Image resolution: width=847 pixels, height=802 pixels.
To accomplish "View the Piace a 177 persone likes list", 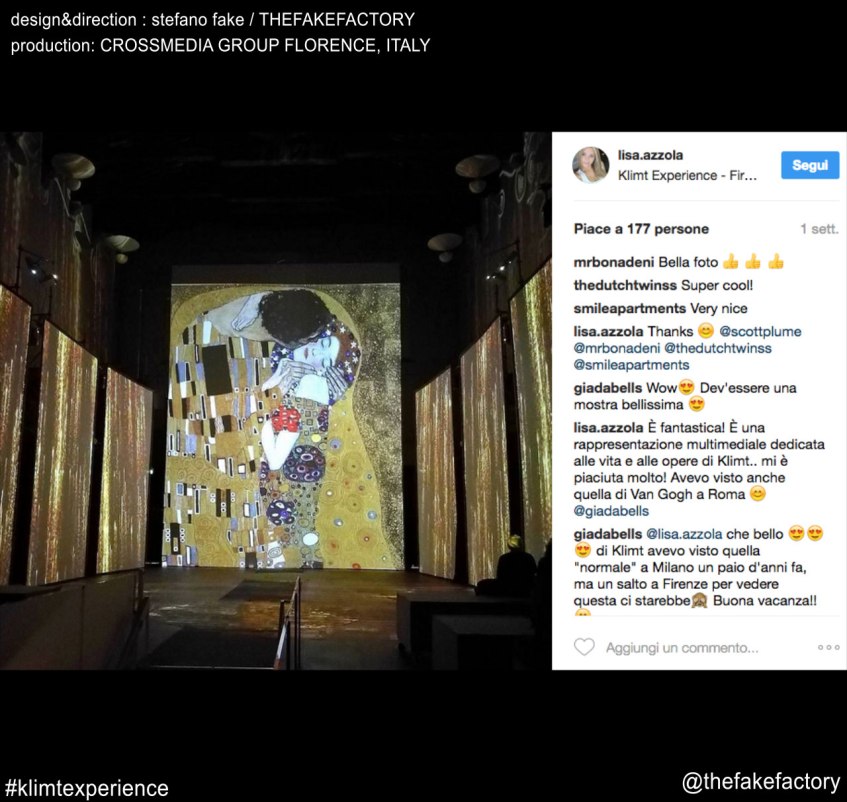I will tap(641, 229).
